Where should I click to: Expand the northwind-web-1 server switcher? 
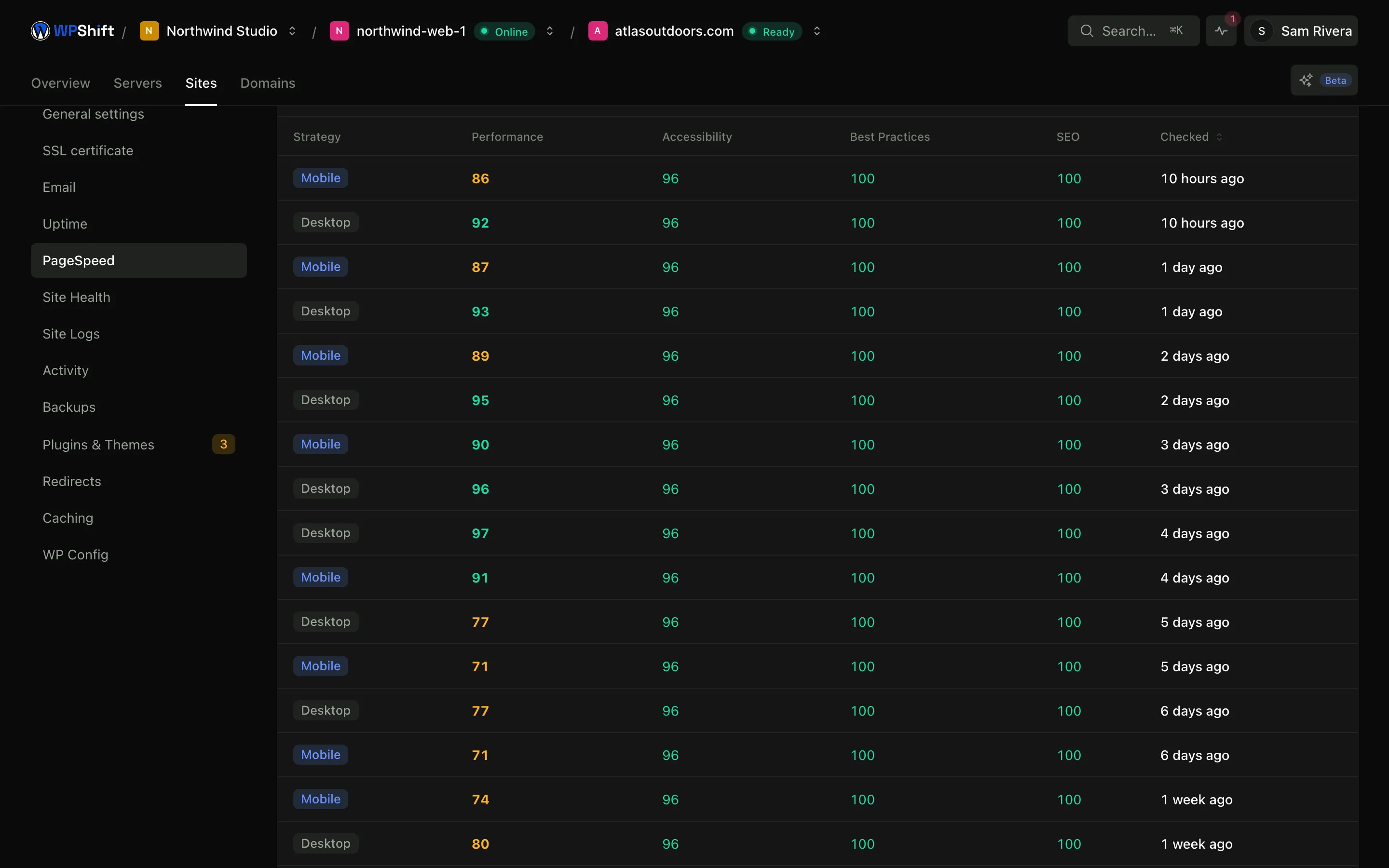coord(550,31)
